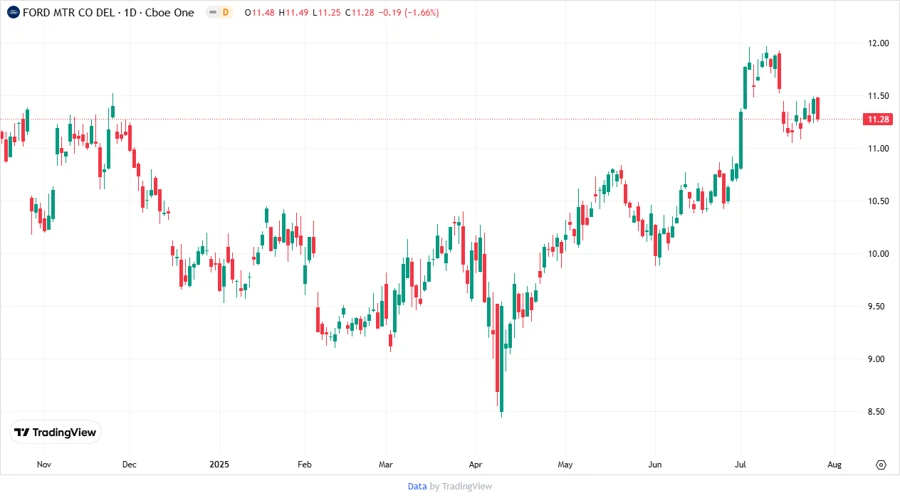900x498 pixels.
Task: Click the low value L11.25
Action: [326, 12]
